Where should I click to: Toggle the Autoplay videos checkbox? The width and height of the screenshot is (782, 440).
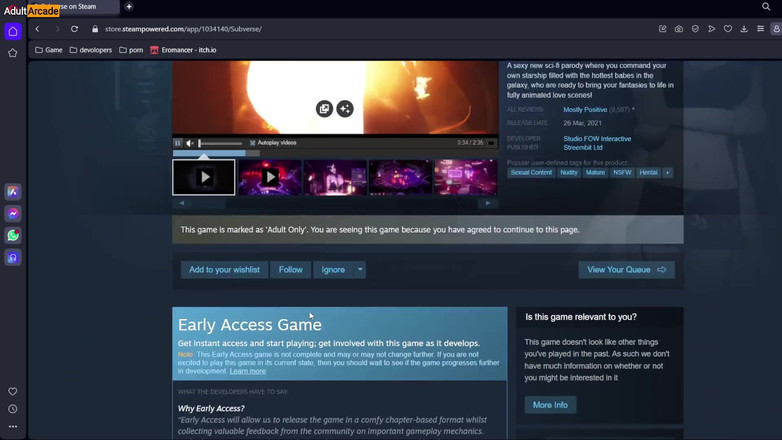(x=253, y=143)
